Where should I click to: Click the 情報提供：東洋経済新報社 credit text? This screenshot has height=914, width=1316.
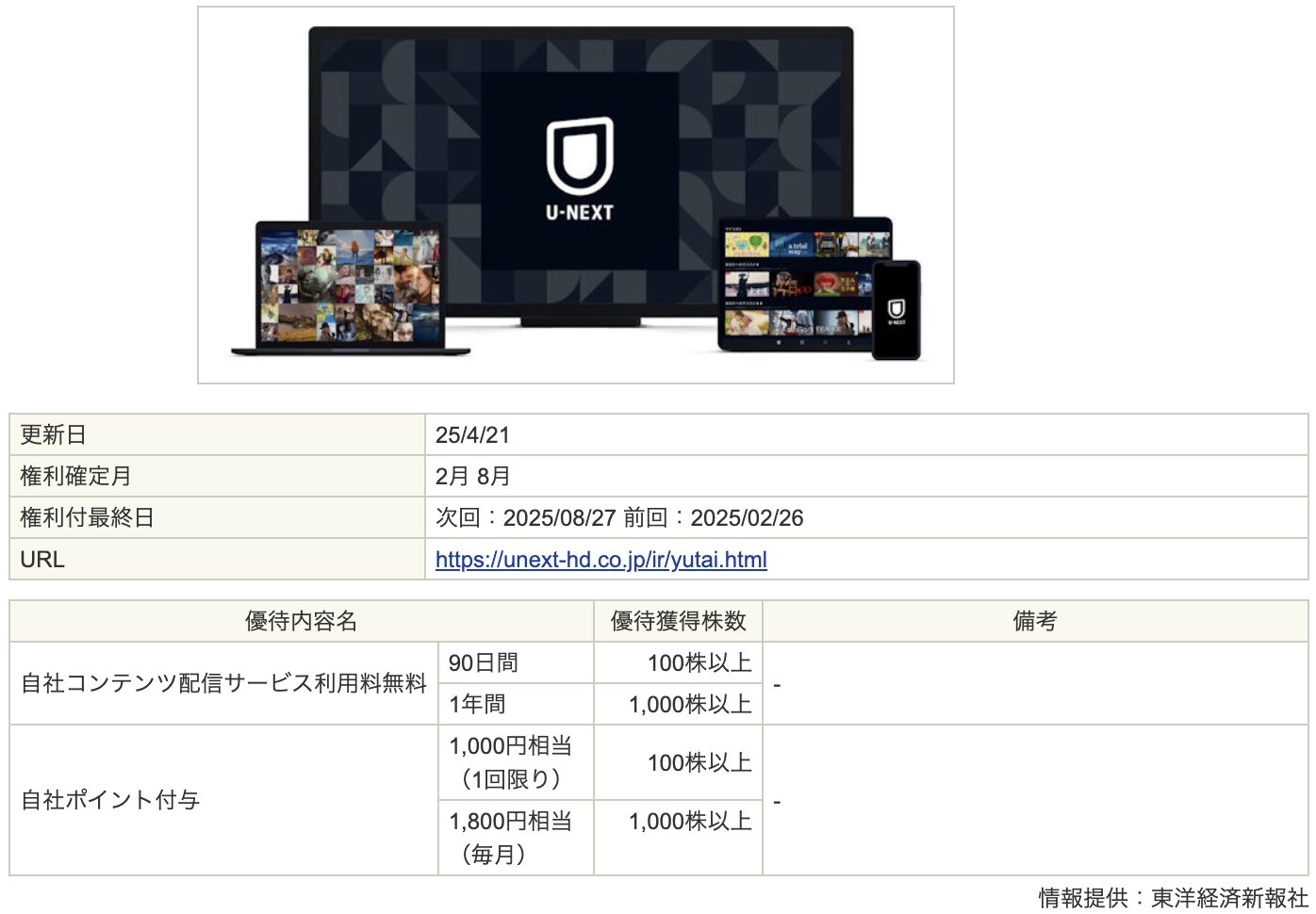click(x=1173, y=897)
